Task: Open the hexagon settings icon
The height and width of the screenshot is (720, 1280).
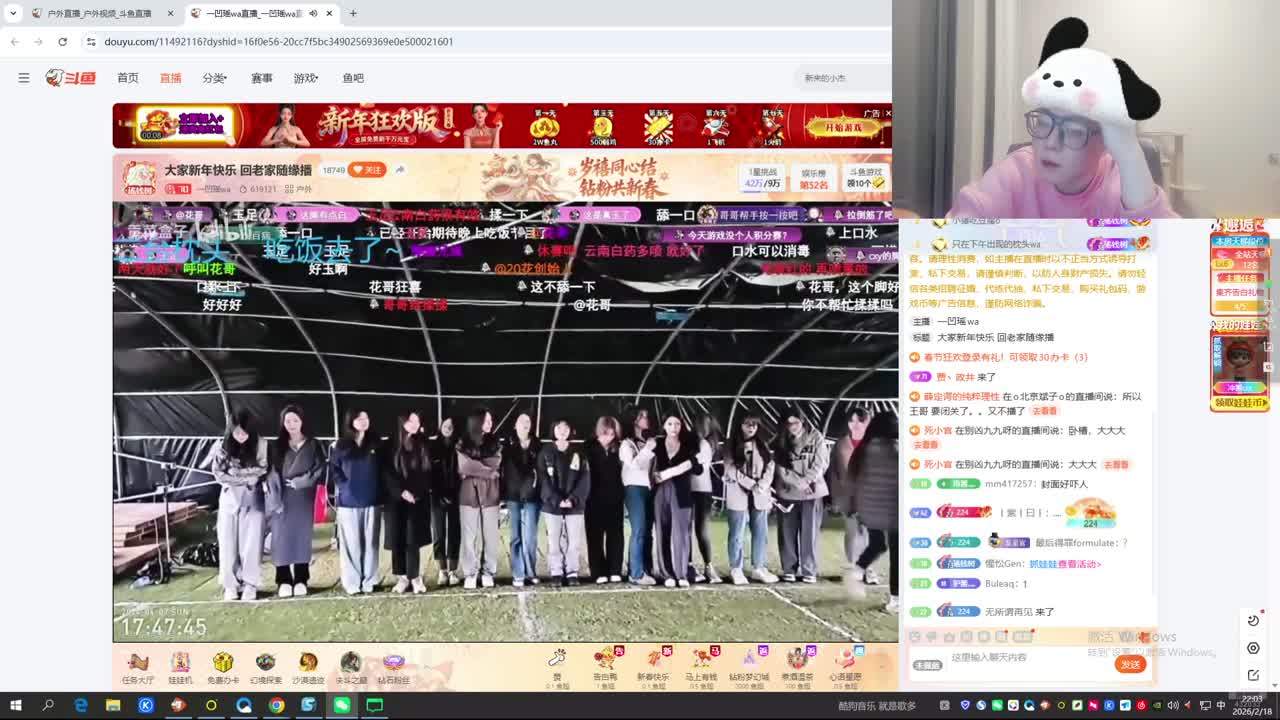Action: click(x=1253, y=648)
